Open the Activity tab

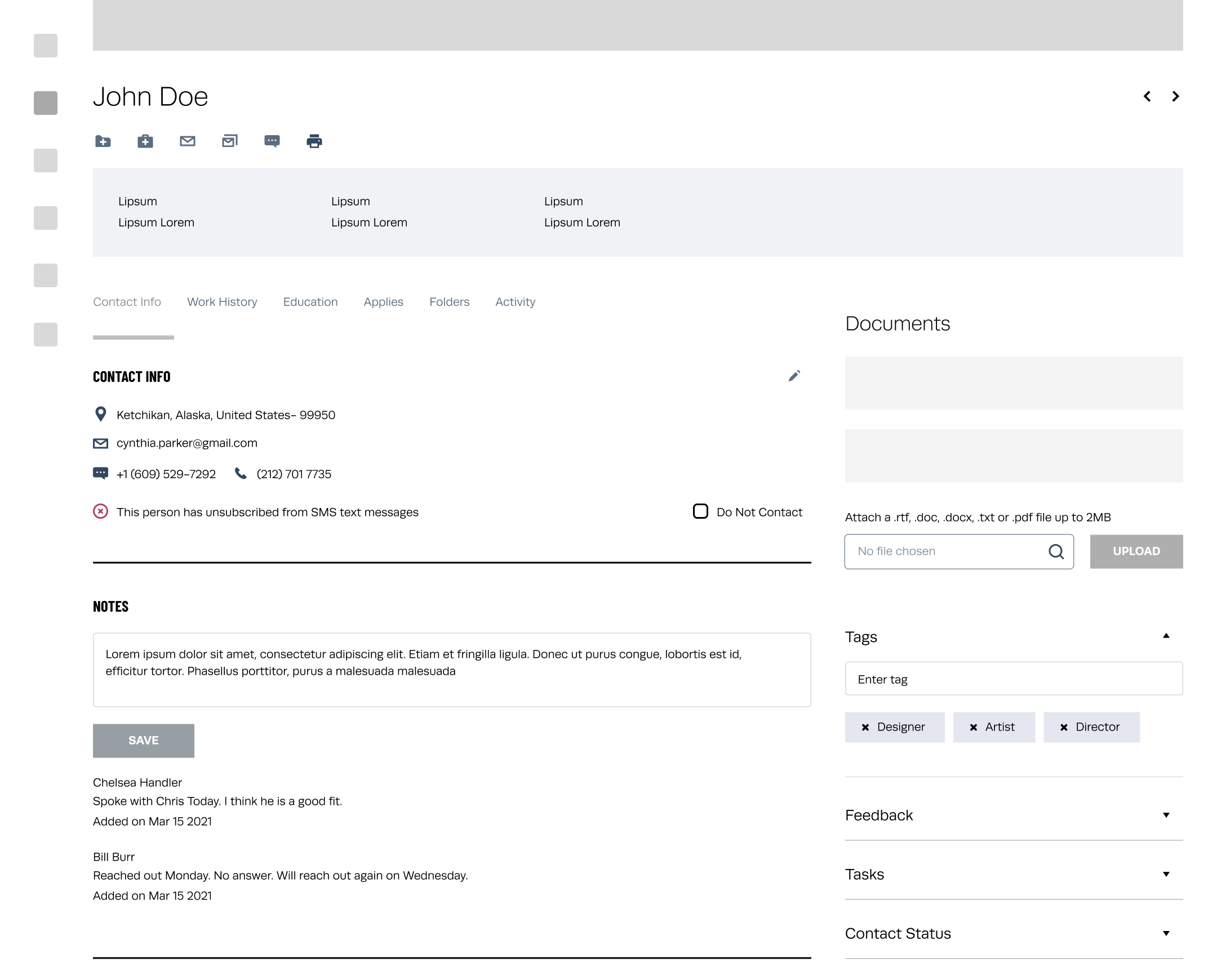coord(515,302)
